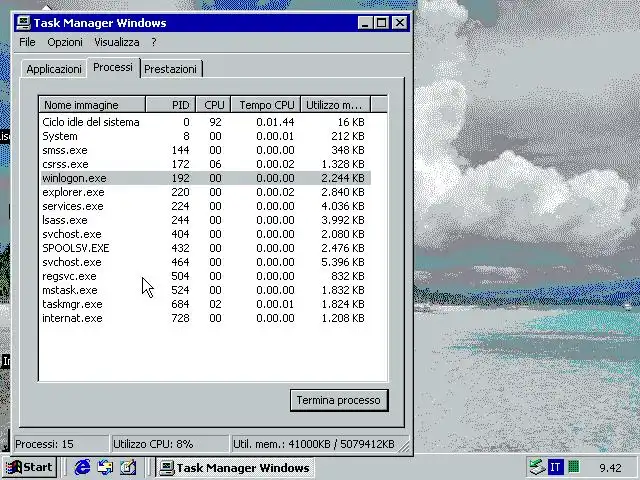
Task: Click the green CPU usage tray icon
Action: [x=573, y=466]
